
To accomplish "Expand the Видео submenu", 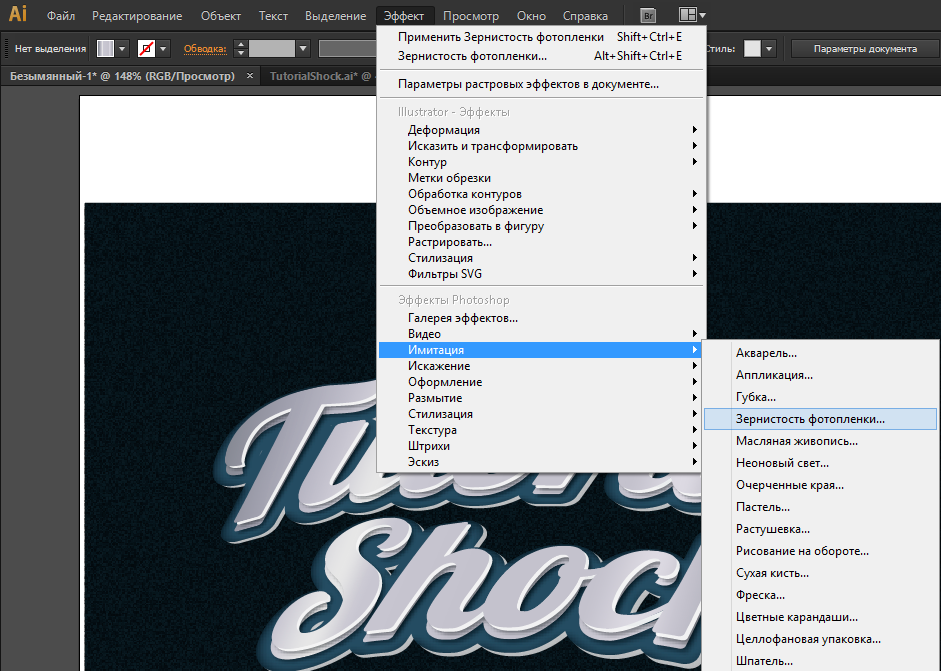I will [x=540, y=334].
